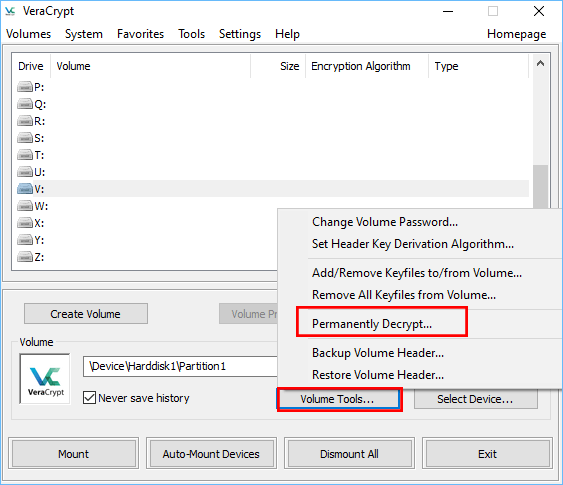This screenshot has width=563, height=485.
Task: Click the volume path input field
Action: 180,366
